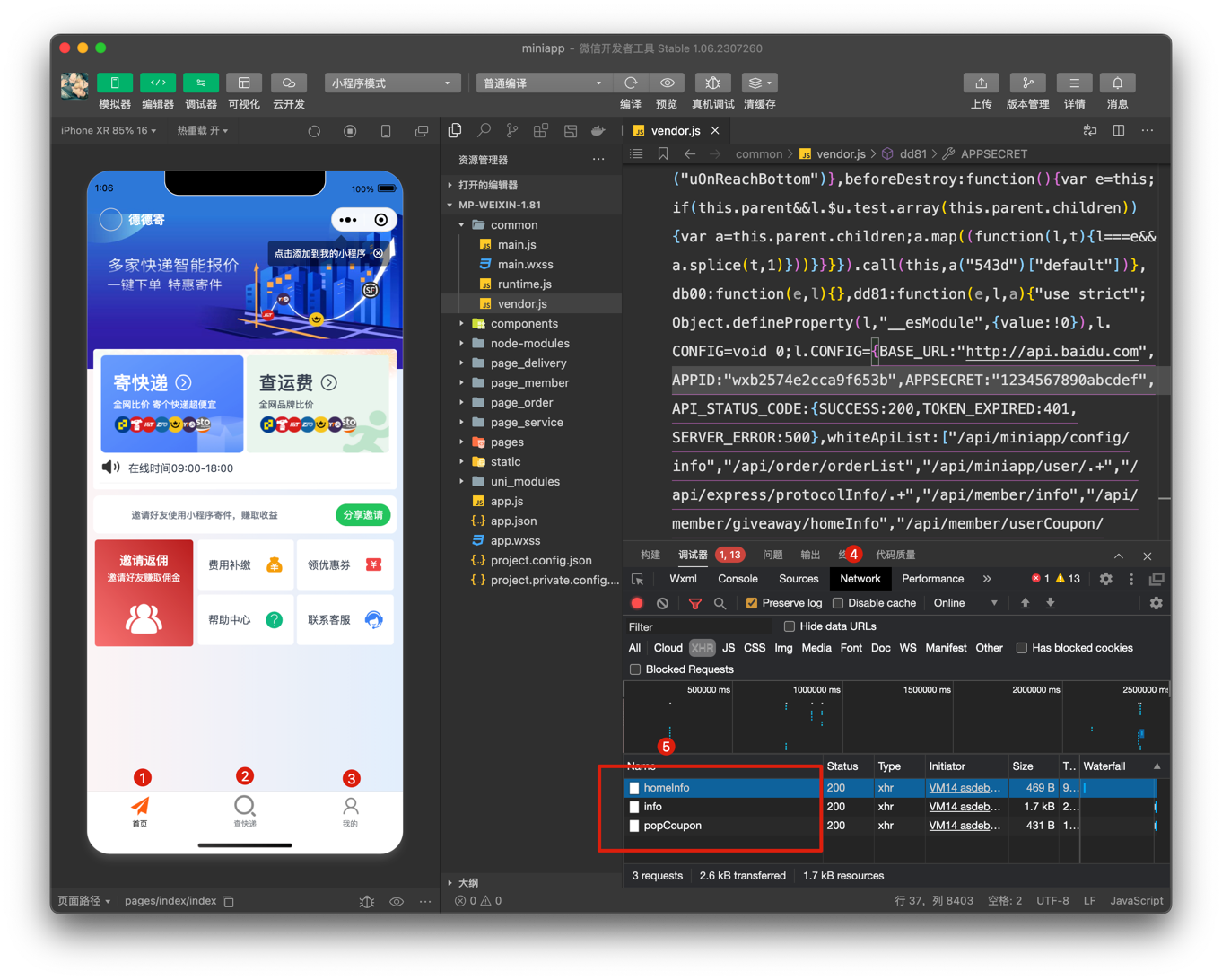Image resolution: width=1222 pixels, height=980 pixels.
Task: Click the network filter funnel icon
Action: [x=694, y=603]
